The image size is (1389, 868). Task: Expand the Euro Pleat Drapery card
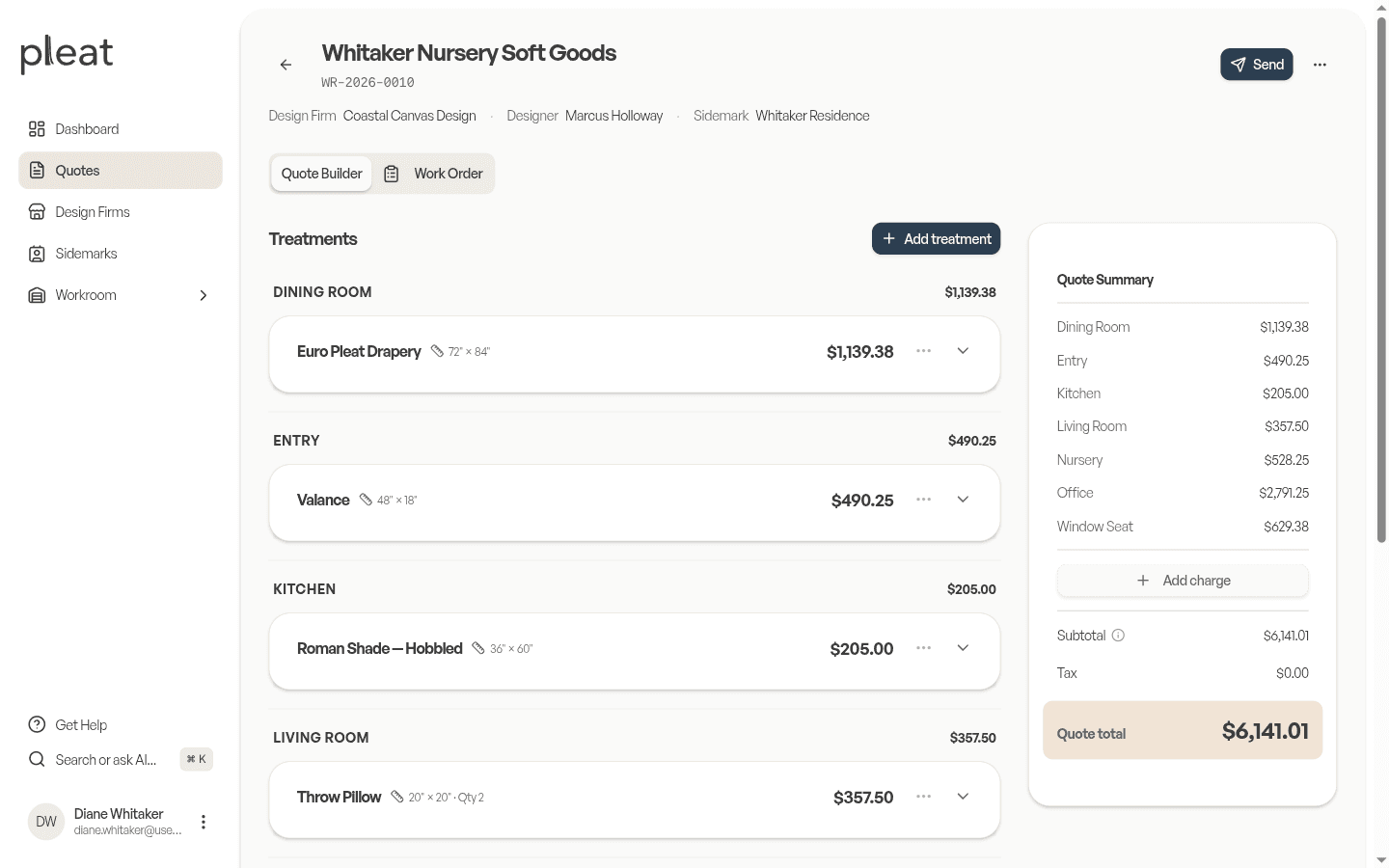pyautogui.click(x=963, y=351)
